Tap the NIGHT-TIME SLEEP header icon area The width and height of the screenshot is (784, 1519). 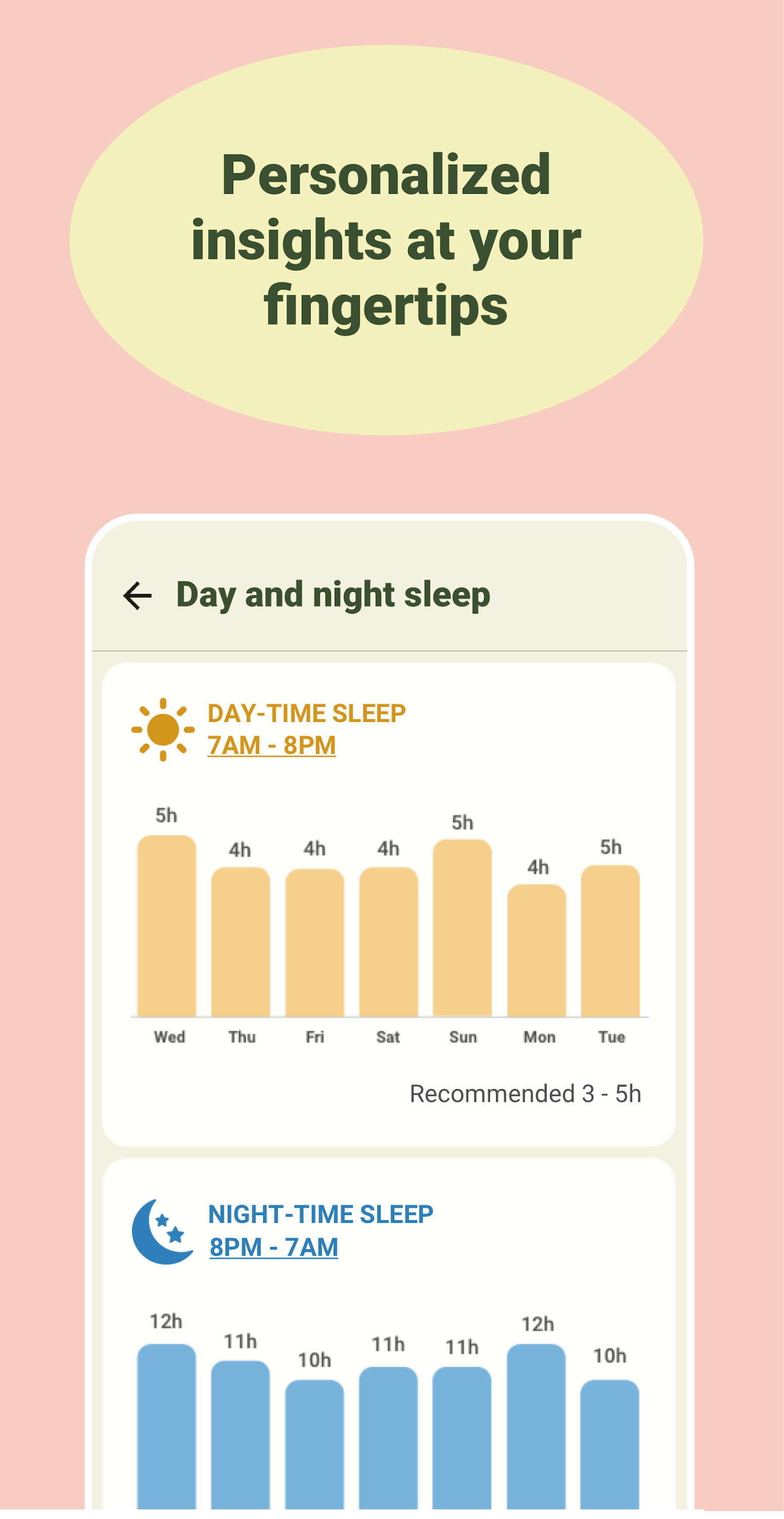(158, 1229)
